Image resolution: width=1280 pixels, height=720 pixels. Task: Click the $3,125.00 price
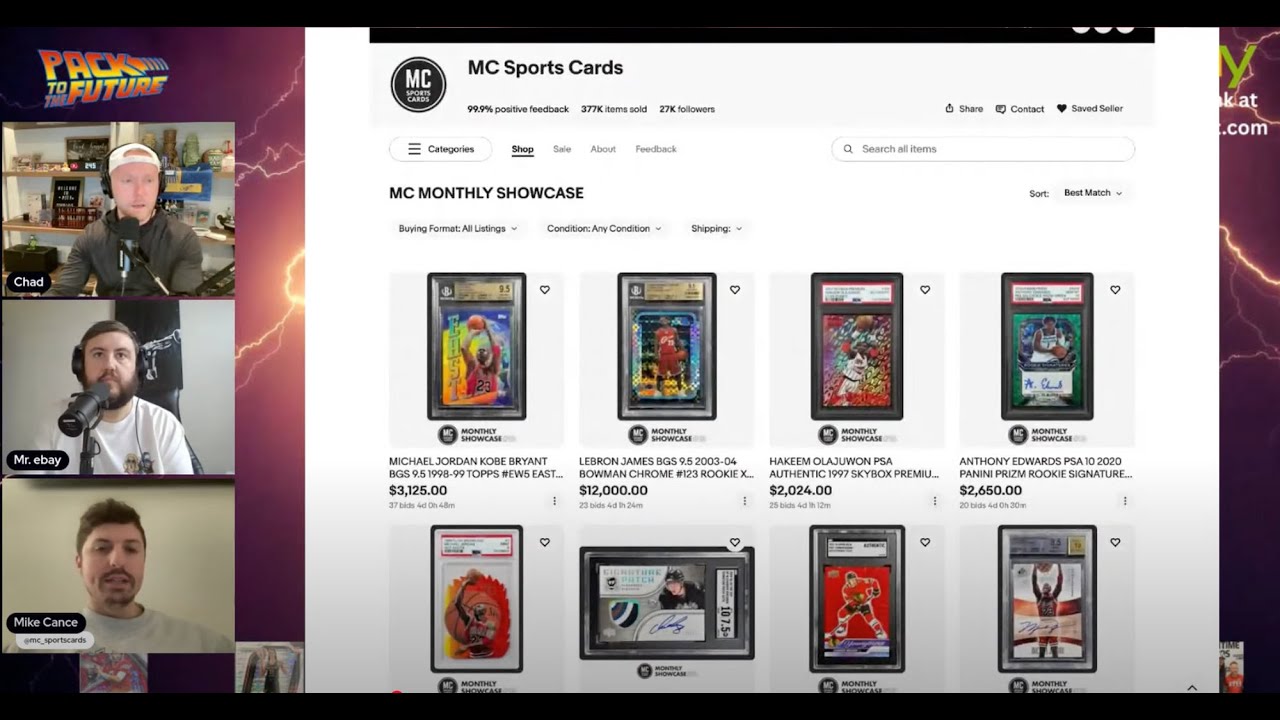pyautogui.click(x=418, y=491)
